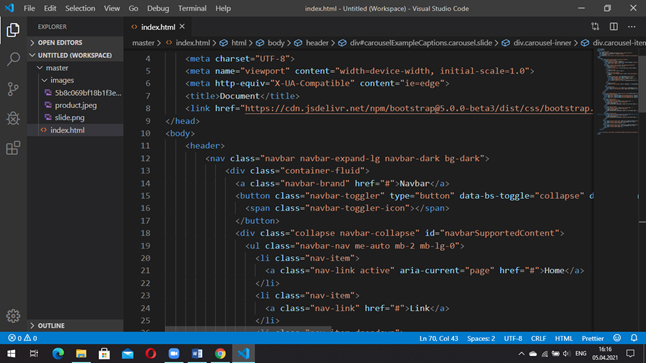Open product.jpeg in the explorer
The width and height of the screenshot is (646, 363).
pos(76,105)
